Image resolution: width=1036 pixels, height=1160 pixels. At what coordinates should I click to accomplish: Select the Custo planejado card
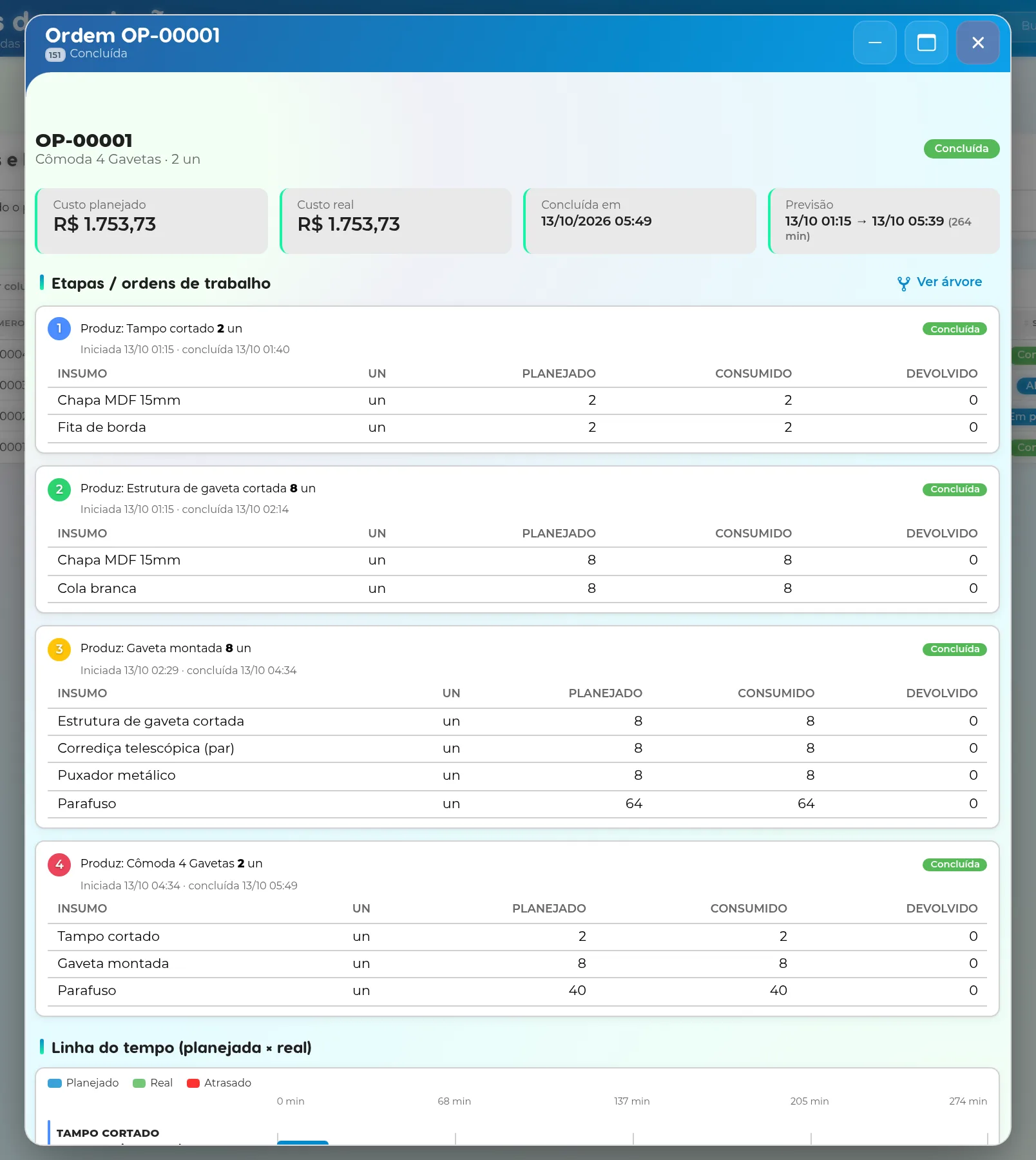click(151, 221)
